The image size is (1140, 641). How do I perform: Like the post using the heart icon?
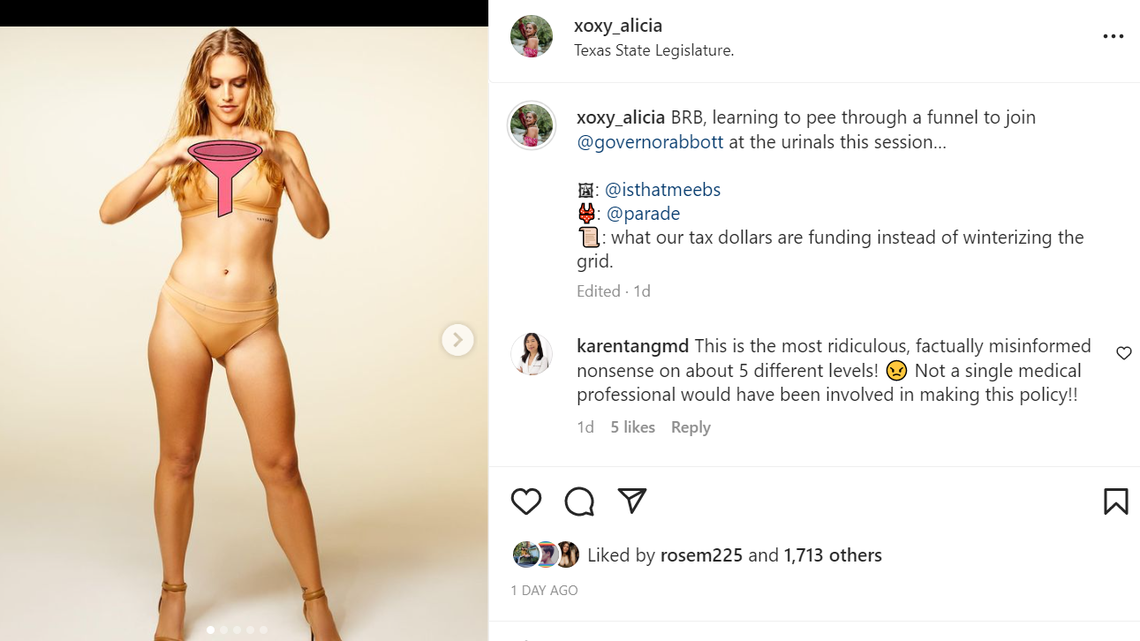point(526,501)
